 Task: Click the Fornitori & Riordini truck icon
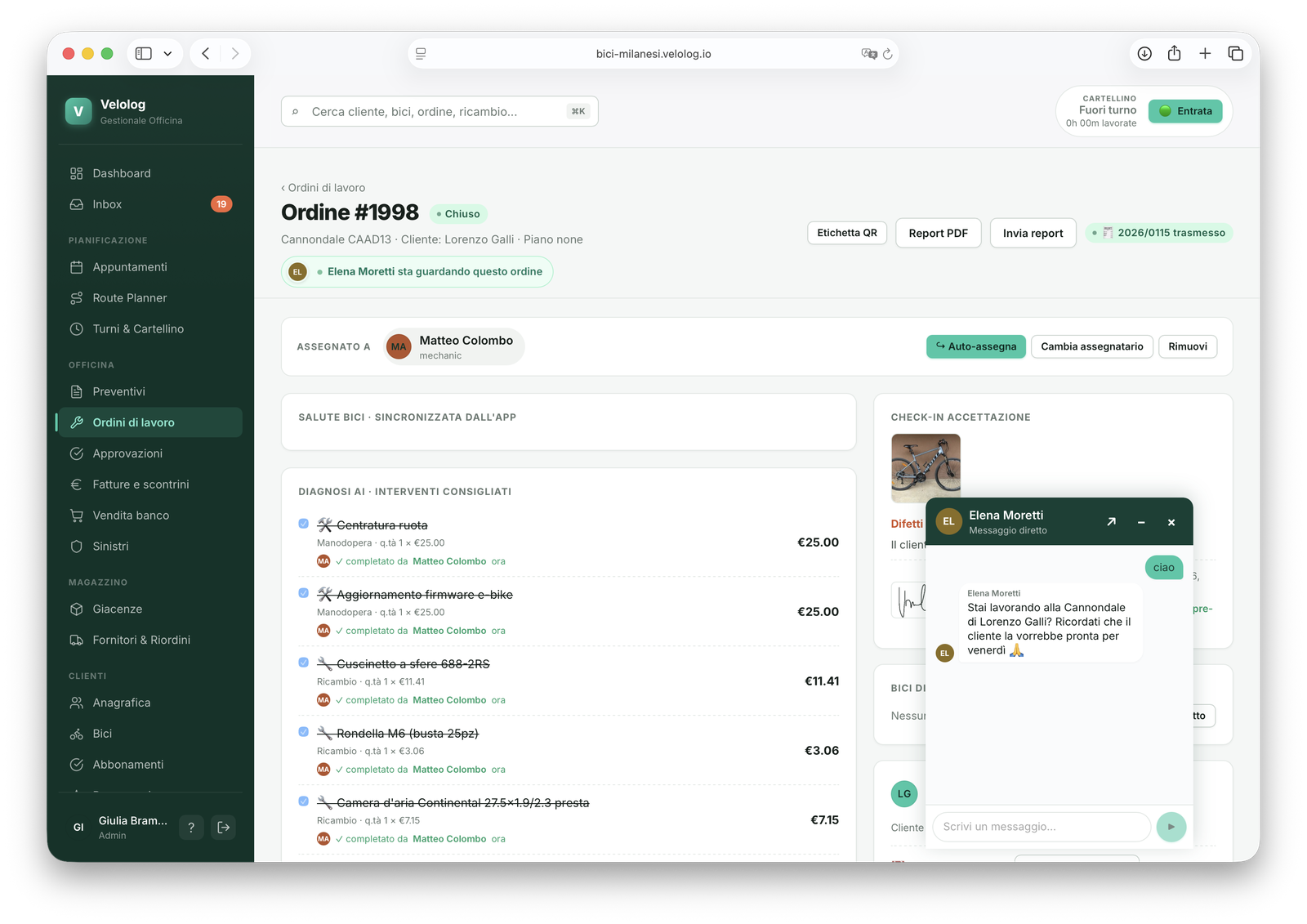pyautogui.click(x=77, y=641)
